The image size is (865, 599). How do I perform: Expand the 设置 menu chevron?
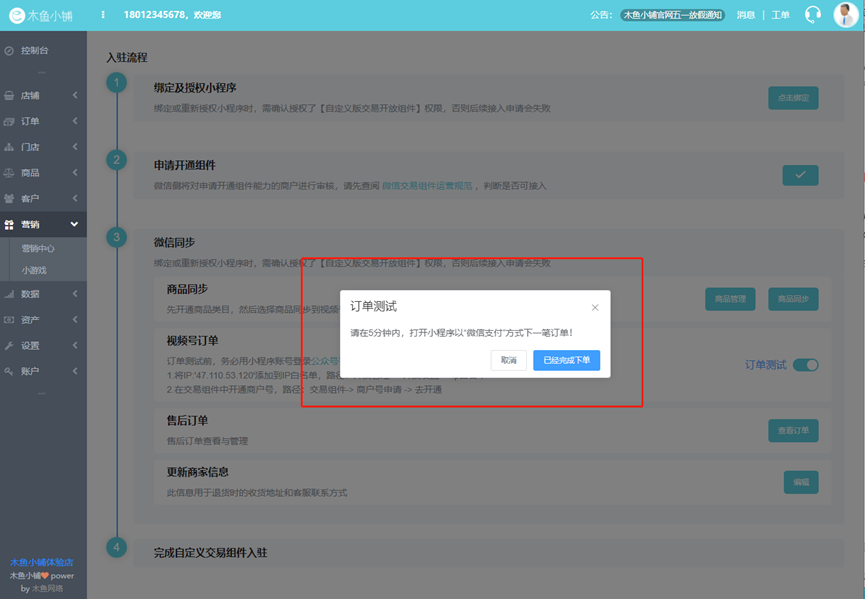74,346
